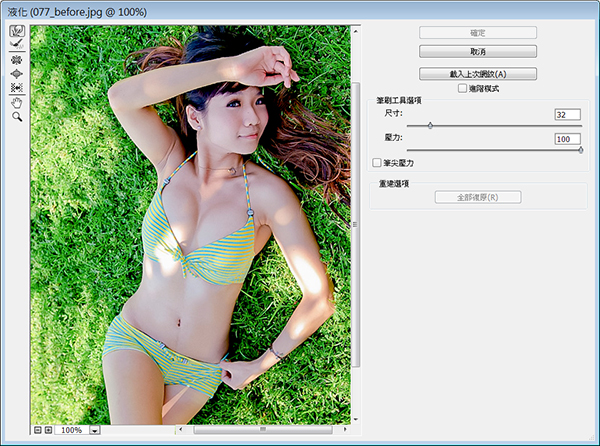Select the Forward Warp tool
600x446 pixels.
pyautogui.click(x=17, y=31)
